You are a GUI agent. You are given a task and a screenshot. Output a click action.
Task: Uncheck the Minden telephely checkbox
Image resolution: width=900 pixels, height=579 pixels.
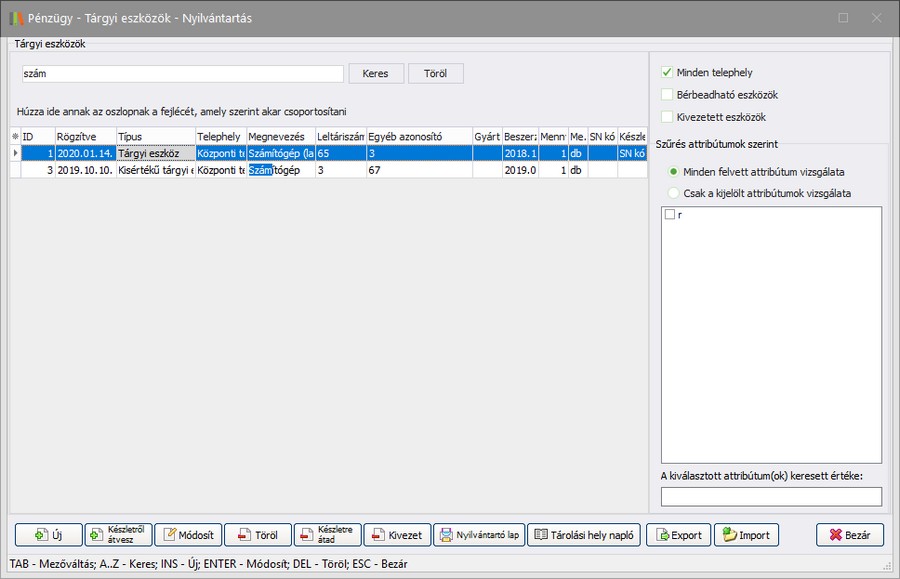[x=667, y=73]
